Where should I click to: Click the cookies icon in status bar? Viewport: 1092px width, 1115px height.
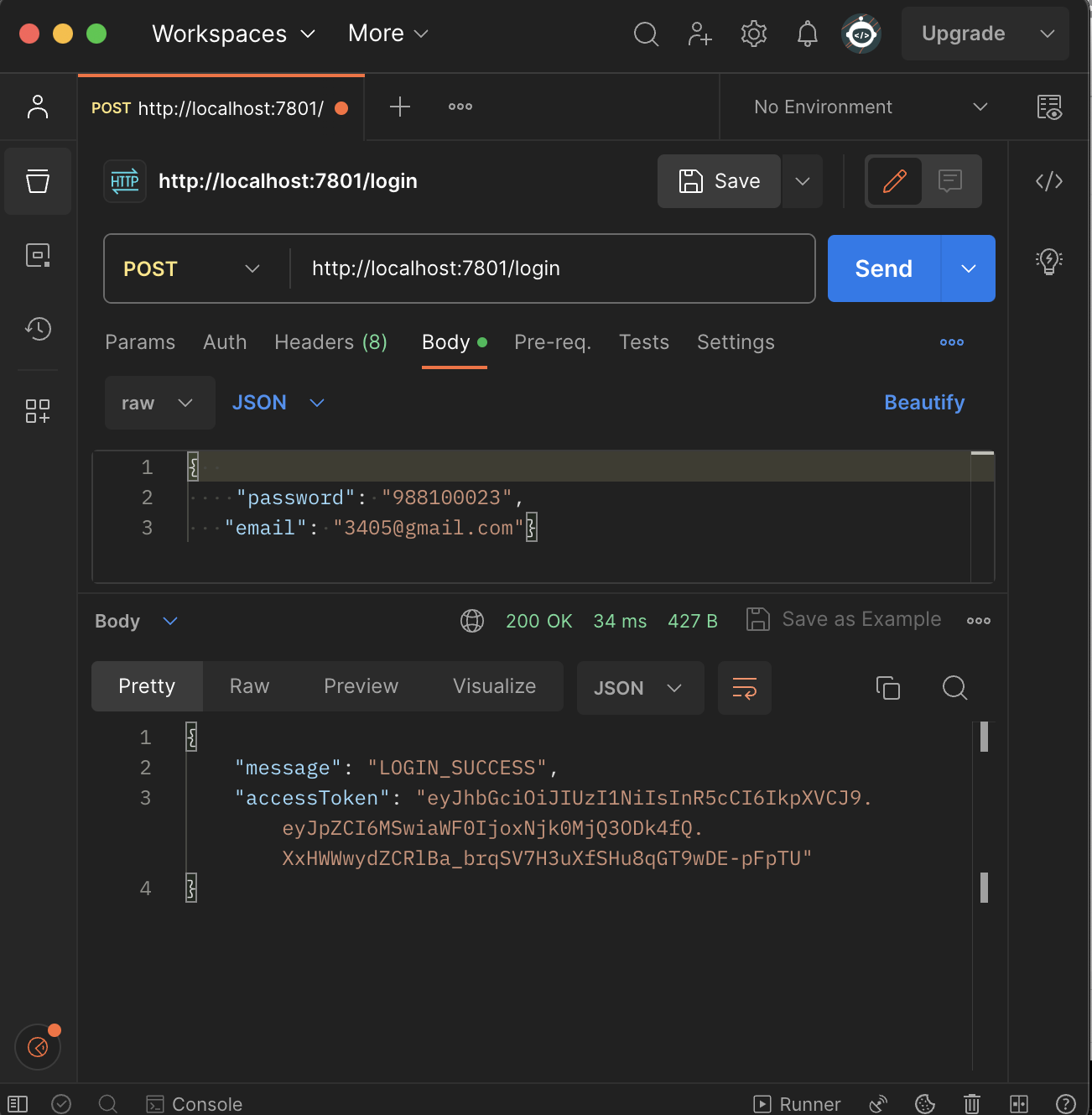click(925, 1104)
